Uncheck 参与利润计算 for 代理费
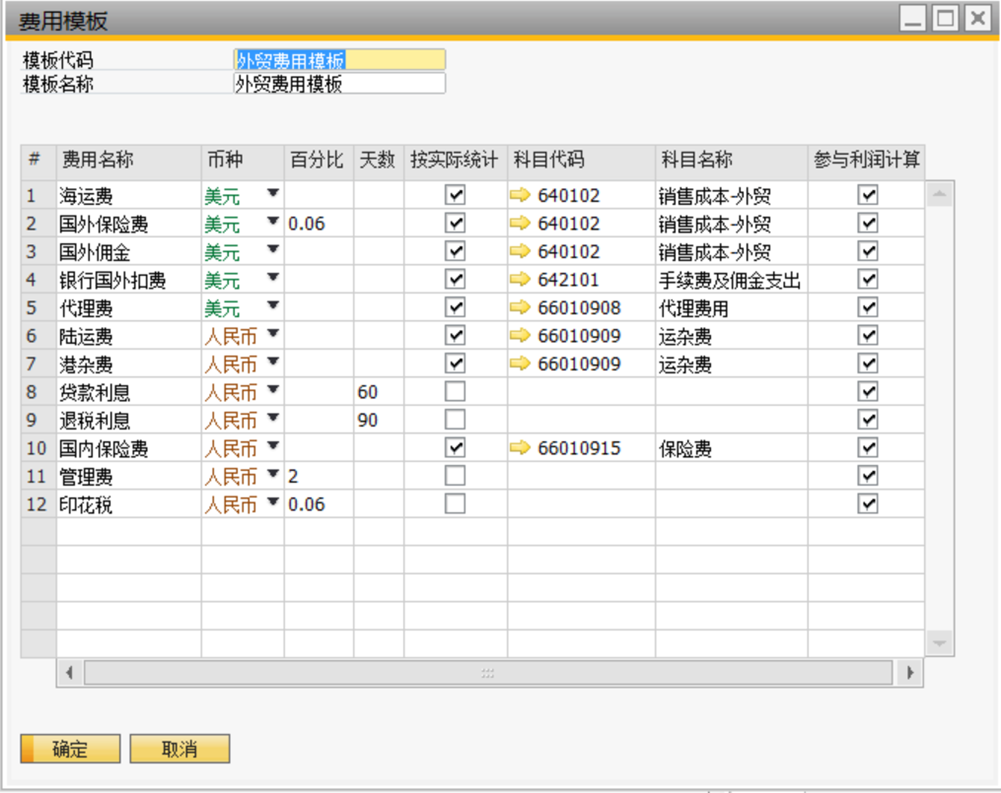This screenshot has height=793, width=1001. pos(868,307)
